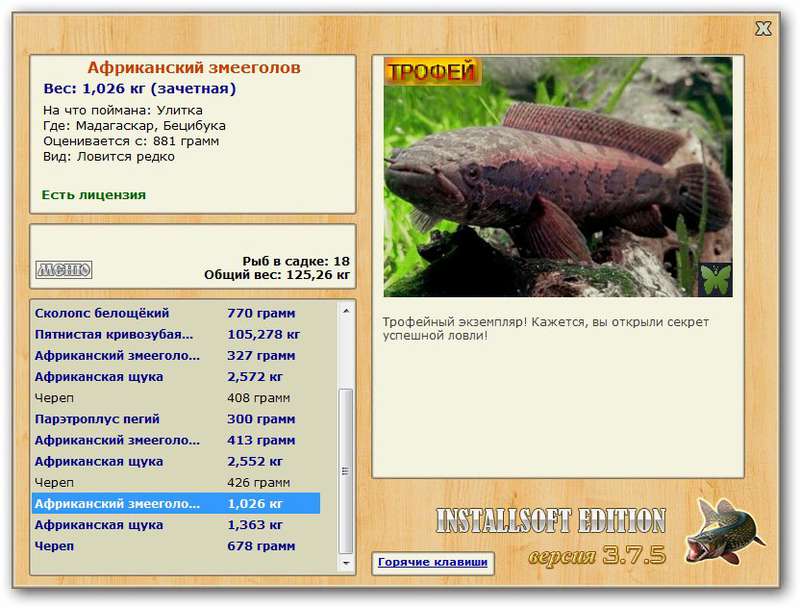Select Африканский змееголов 327 грамм entry
800x608 pixels.
176,356
